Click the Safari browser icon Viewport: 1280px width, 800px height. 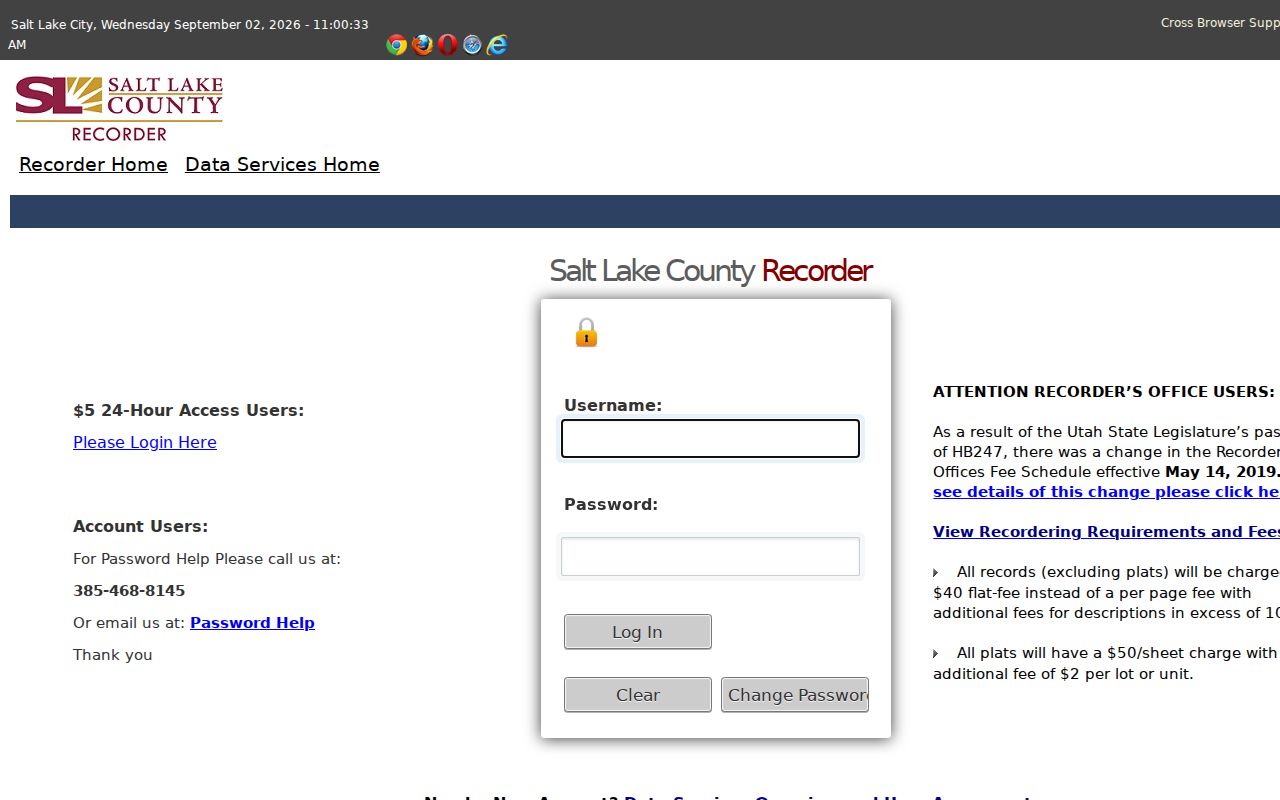pyautogui.click(x=472, y=45)
